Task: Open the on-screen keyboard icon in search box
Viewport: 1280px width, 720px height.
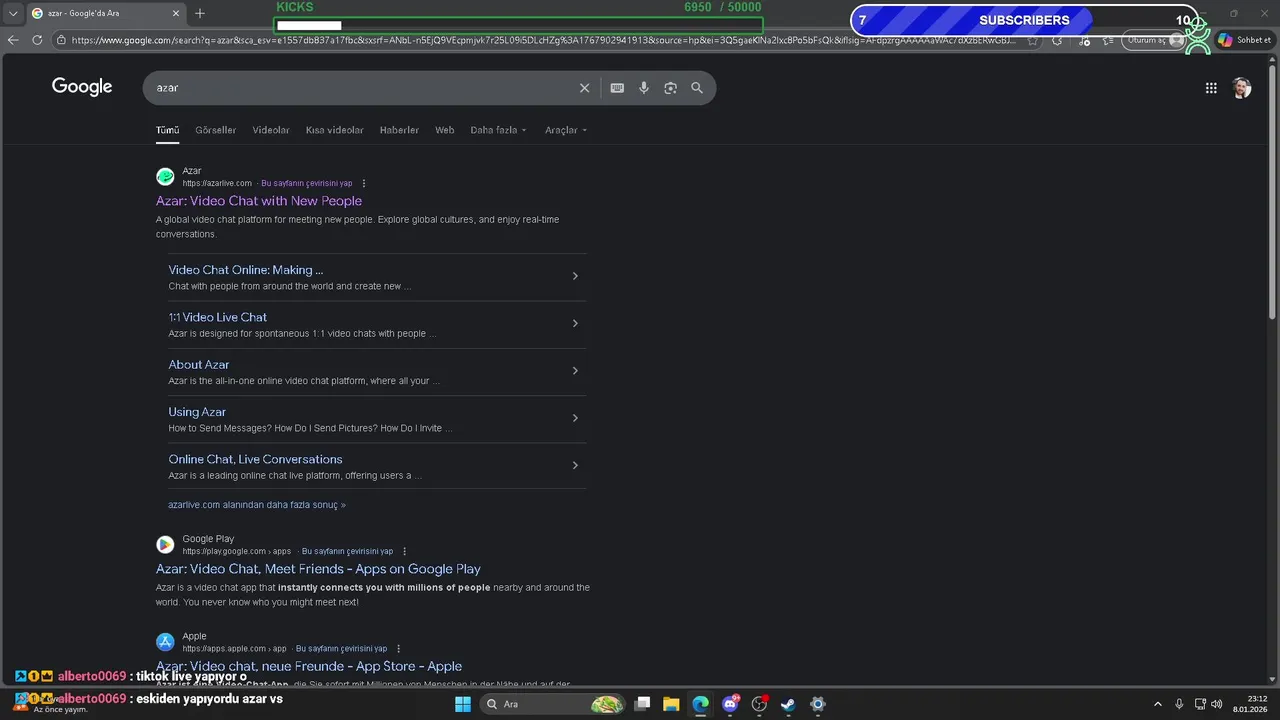Action: [617, 88]
